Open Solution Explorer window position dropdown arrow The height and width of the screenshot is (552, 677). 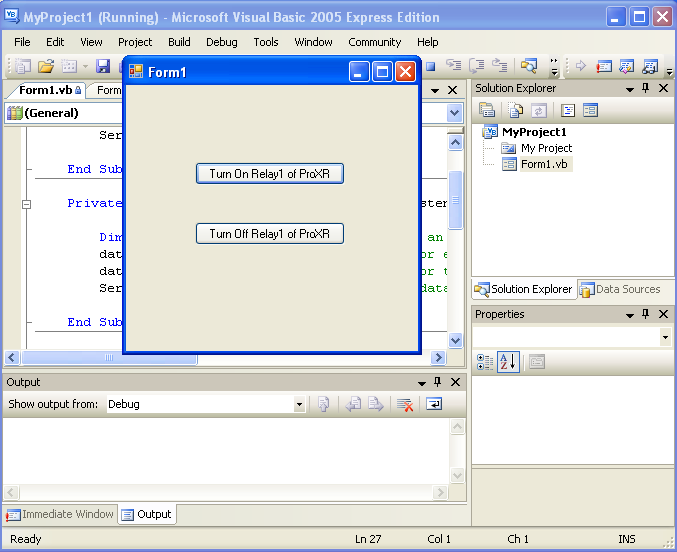[x=630, y=89]
